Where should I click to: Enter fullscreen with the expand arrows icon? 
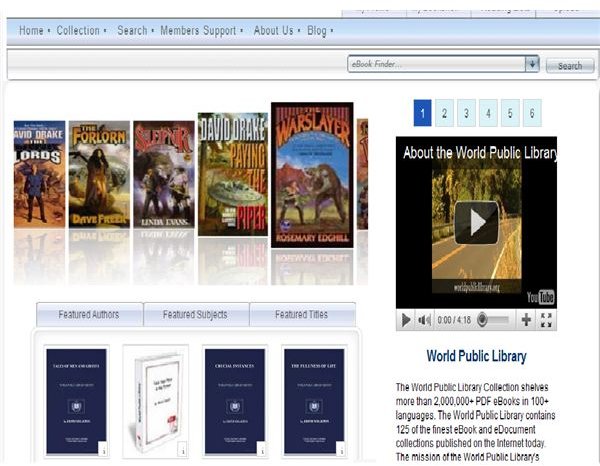pos(546,320)
